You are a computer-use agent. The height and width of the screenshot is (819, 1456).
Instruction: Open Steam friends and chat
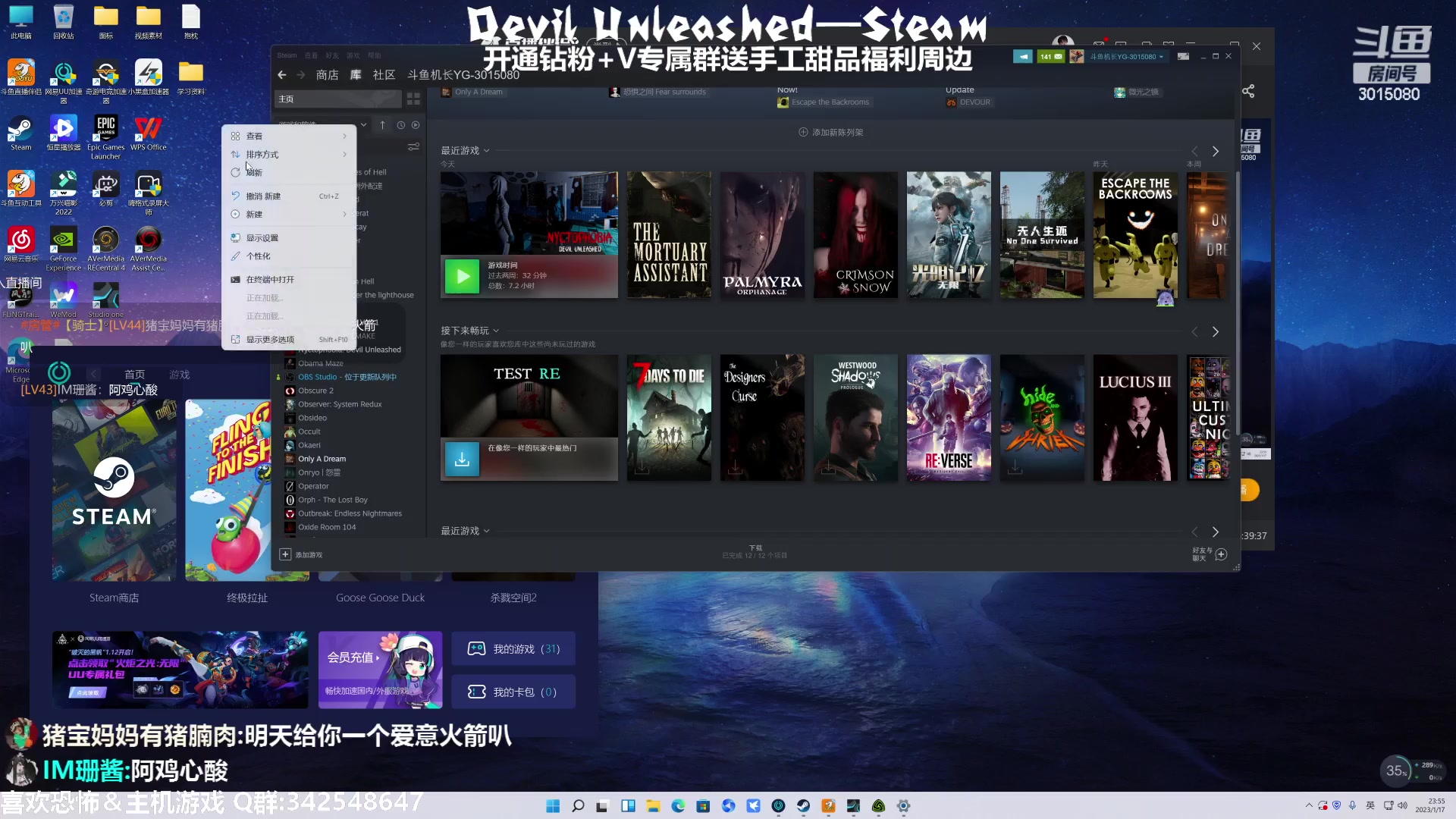click(x=1210, y=554)
